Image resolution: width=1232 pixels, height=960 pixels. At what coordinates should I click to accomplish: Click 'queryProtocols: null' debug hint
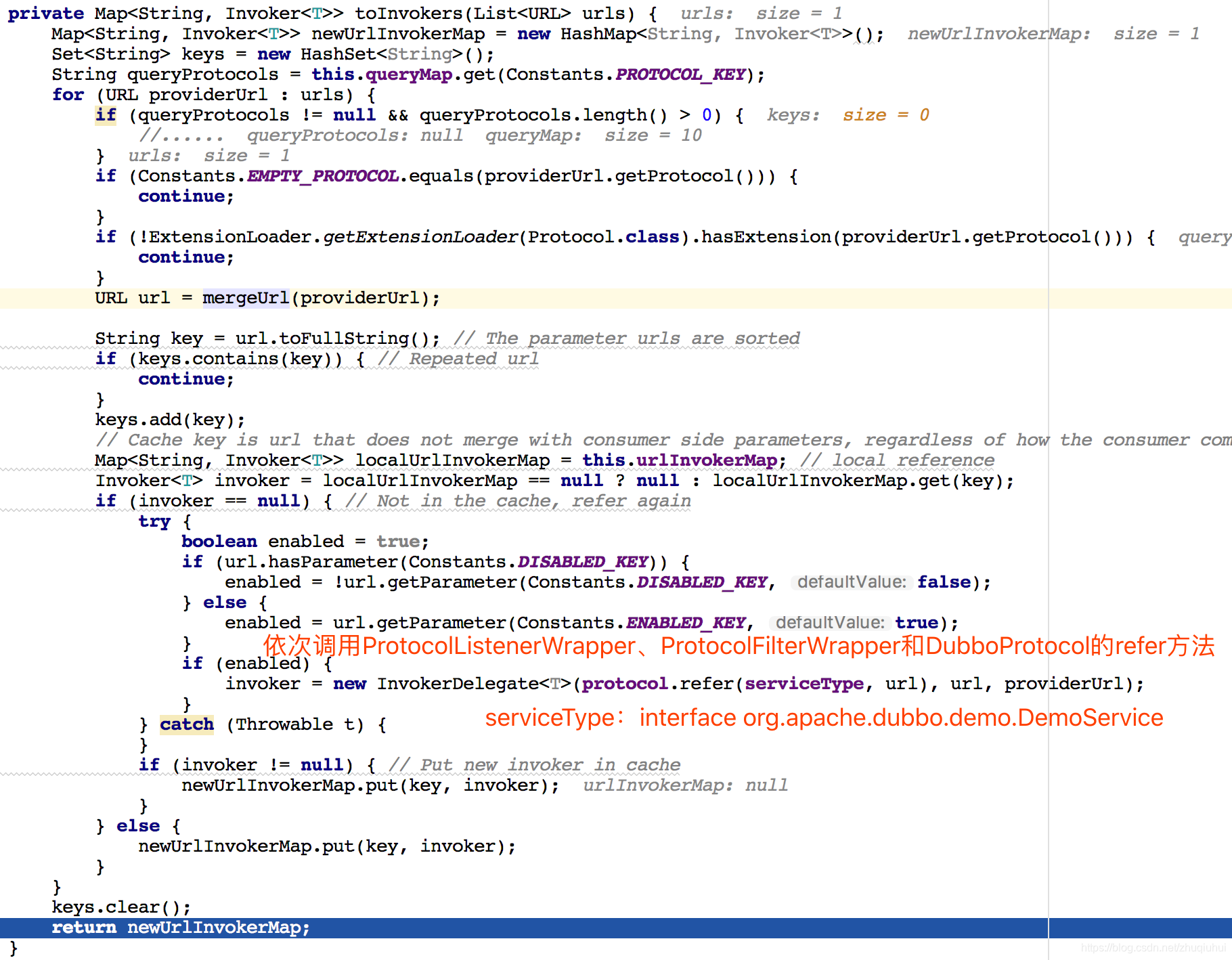click(x=355, y=135)
